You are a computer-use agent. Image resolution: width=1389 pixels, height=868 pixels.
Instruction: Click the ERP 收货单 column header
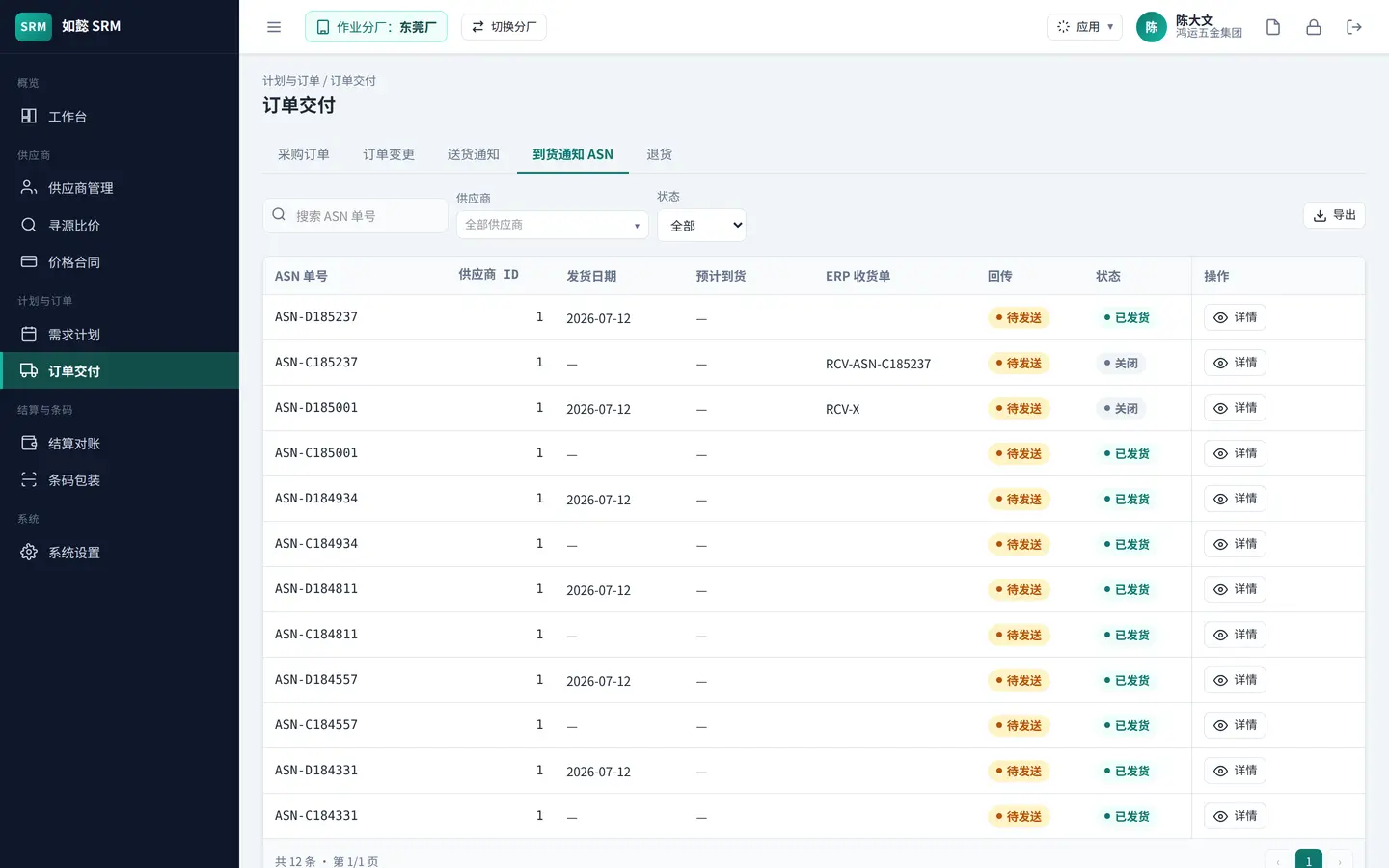point(858,276)
